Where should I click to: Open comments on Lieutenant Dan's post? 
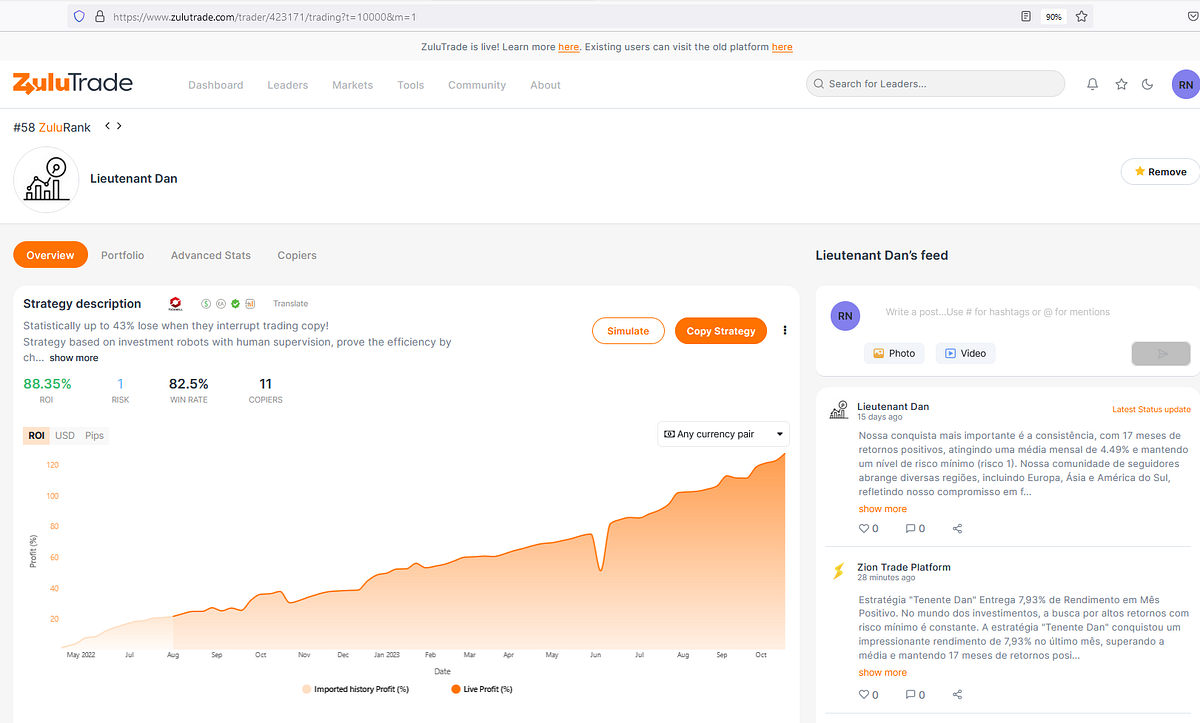(x=910, y=528)
